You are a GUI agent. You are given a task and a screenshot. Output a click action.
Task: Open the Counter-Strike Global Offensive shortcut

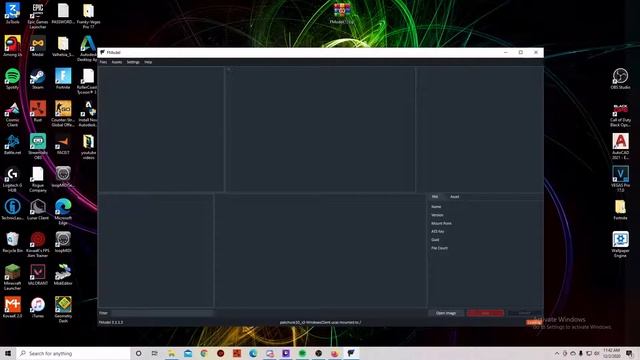tap(63, 114)
